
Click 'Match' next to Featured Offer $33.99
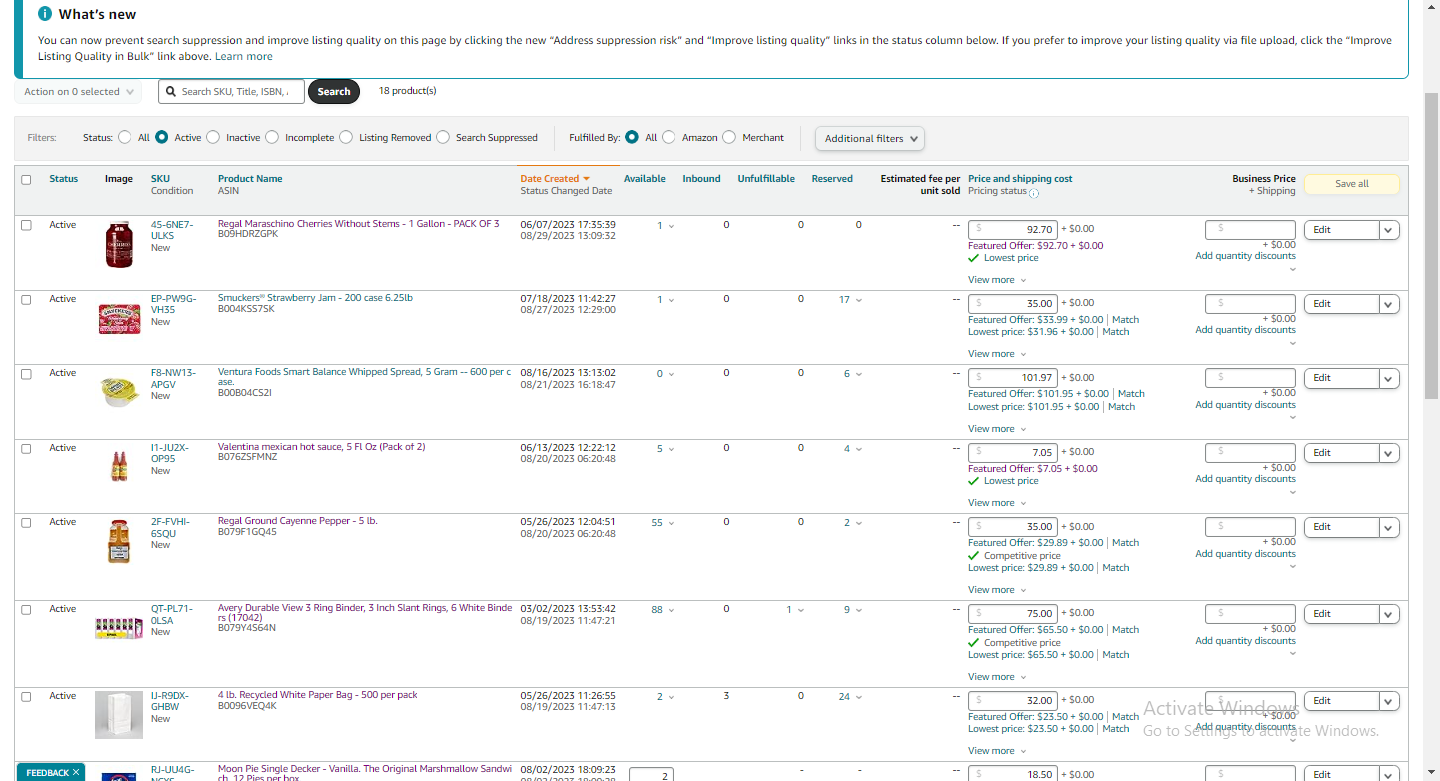tap(1125, 320)
